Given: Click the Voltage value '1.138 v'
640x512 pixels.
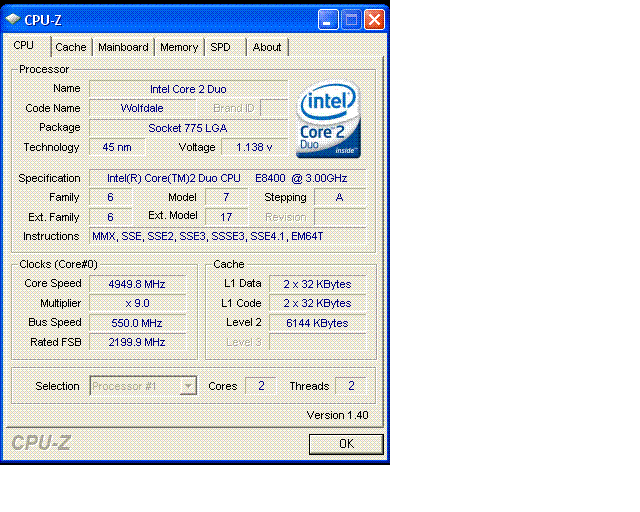Looking at the screenshot, I should (x=254, y=147).
